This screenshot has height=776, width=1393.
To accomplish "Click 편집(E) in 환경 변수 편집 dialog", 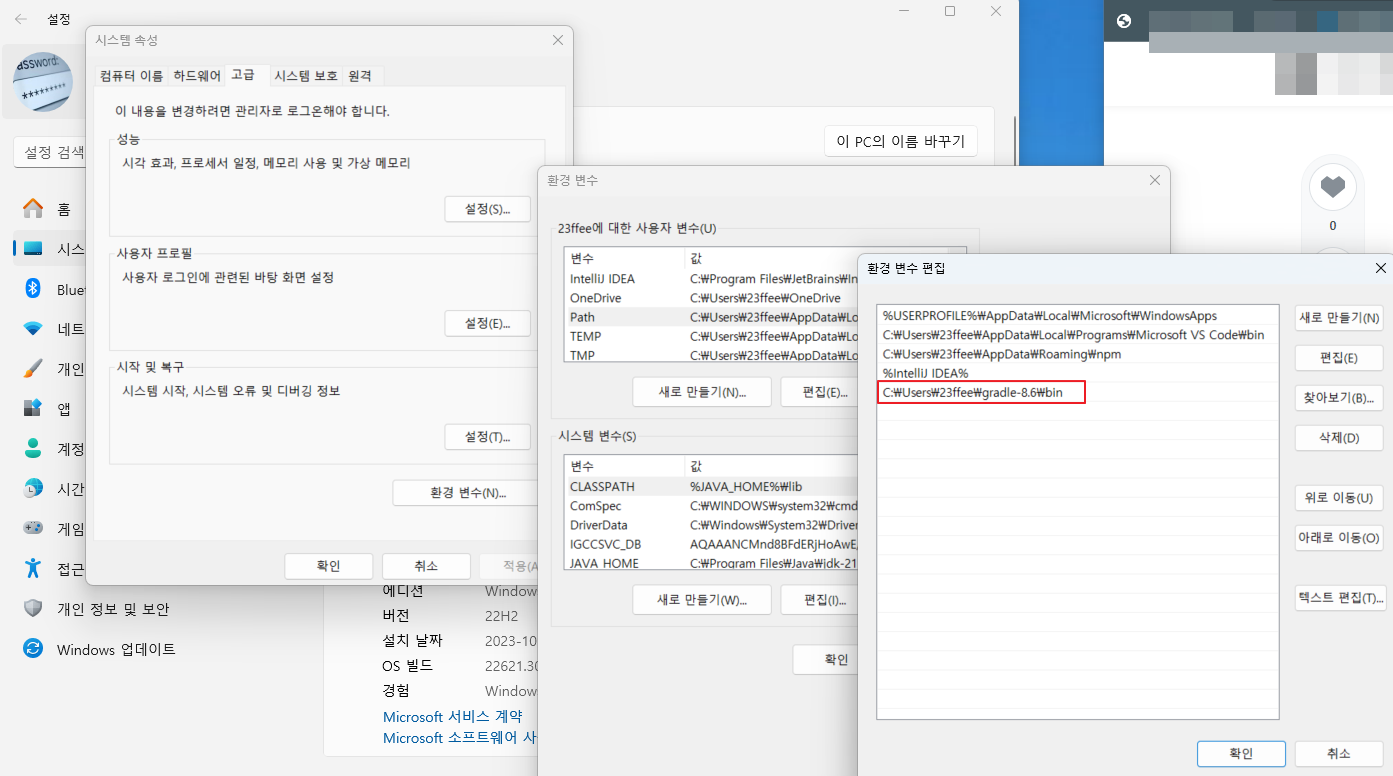I will point(1339,358).
